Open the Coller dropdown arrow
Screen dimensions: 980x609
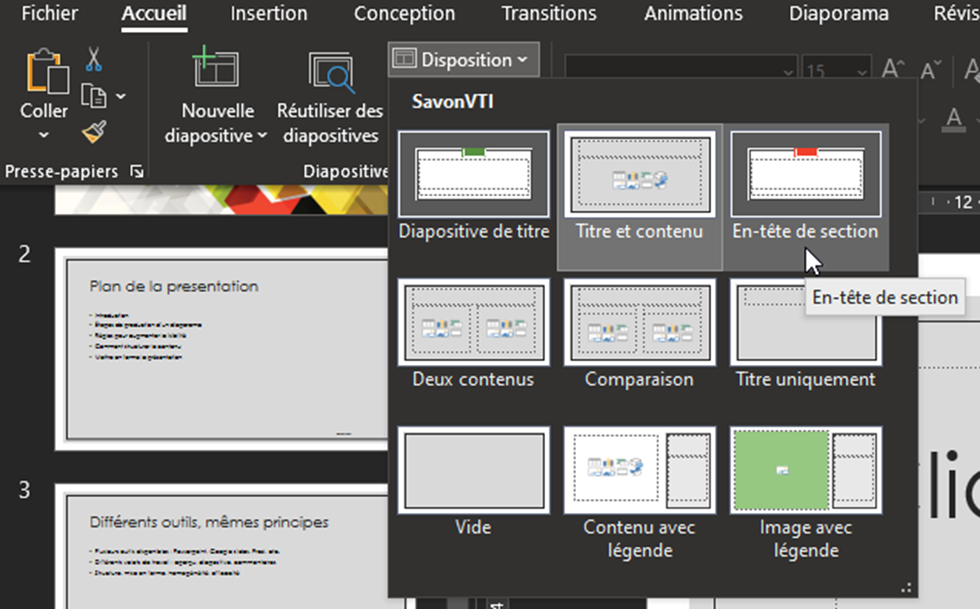(x=44, y=136)
